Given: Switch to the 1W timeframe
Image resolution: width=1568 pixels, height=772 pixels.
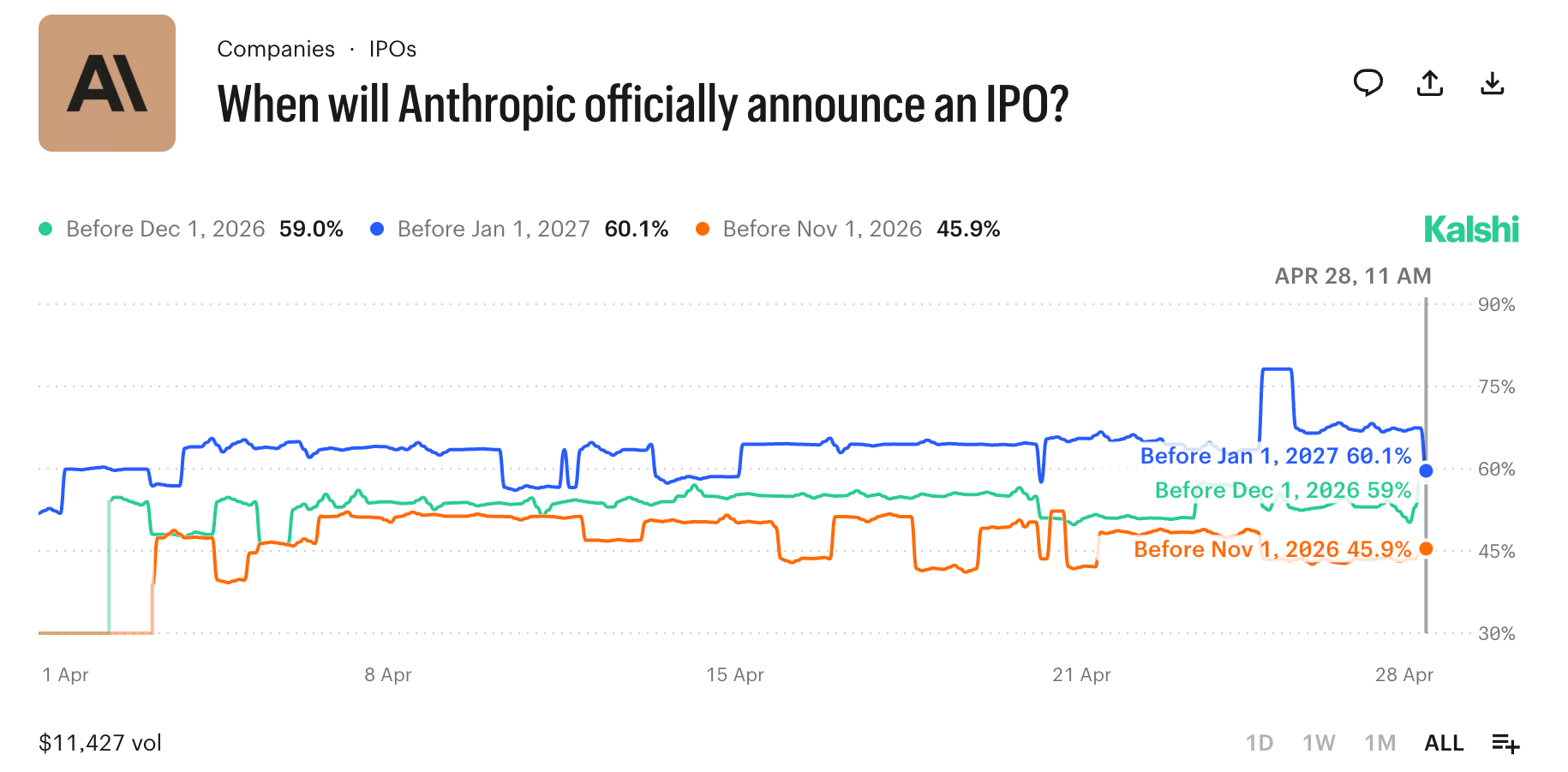Looking at the screenshot, I should click(1318, 743).
